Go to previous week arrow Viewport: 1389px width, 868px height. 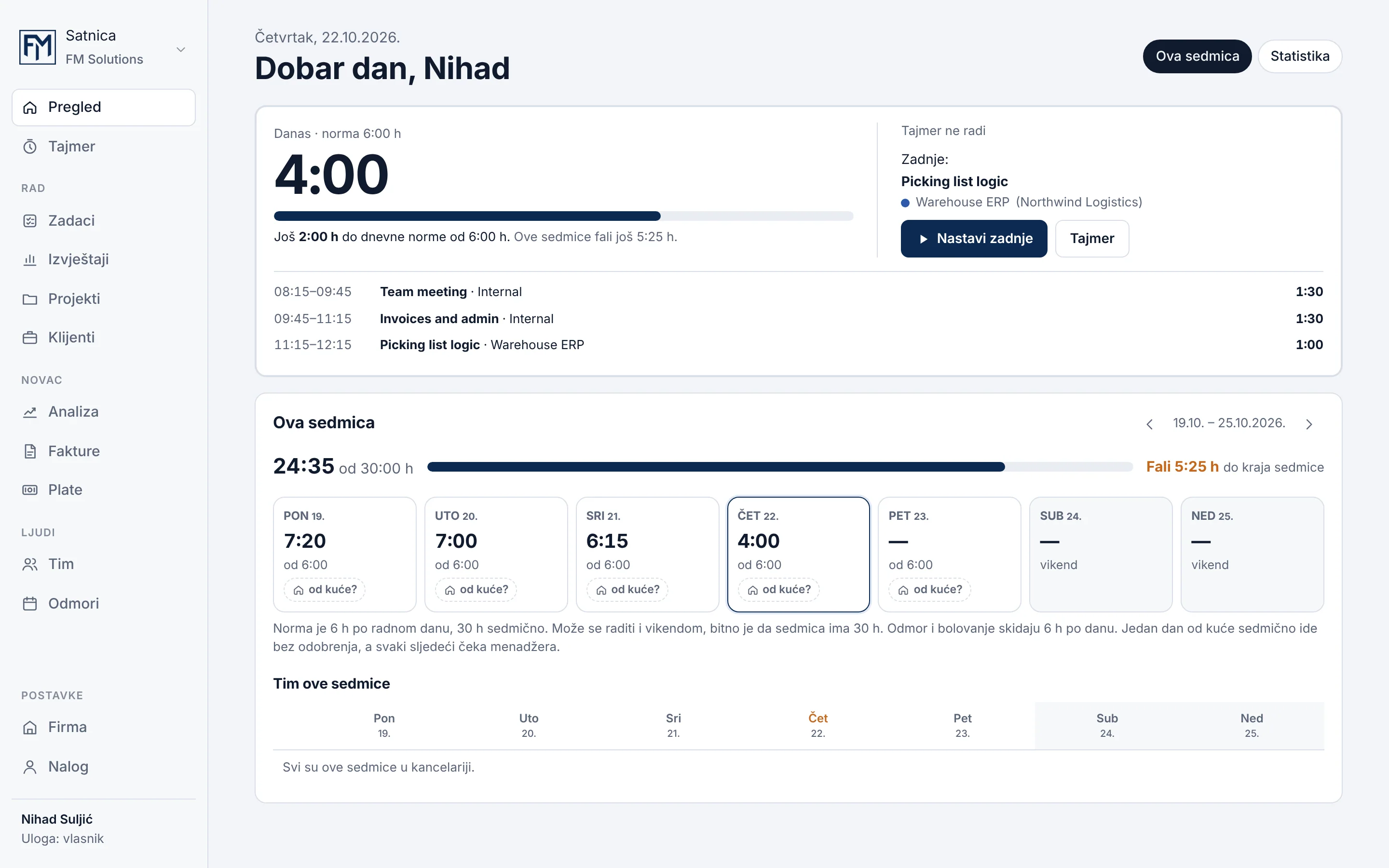pyautogui.click(x=1149, y=424)
